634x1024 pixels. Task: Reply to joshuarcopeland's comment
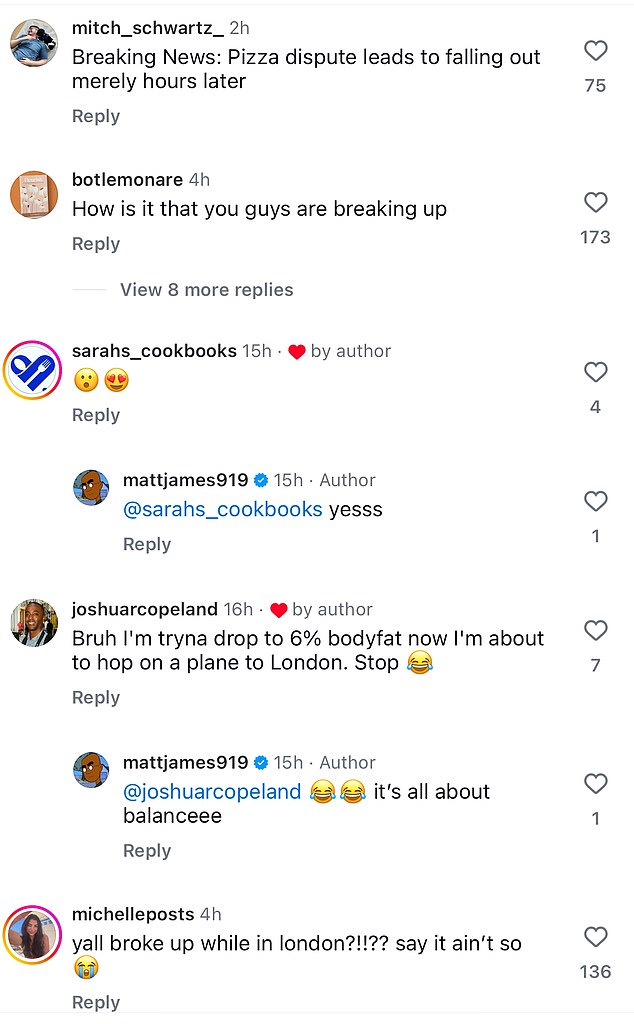tap(96, 697)
